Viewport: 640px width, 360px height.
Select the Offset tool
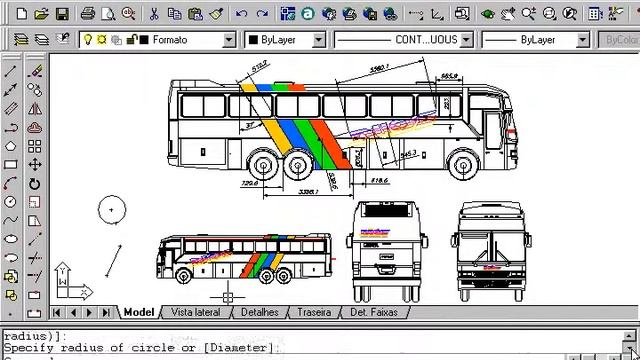[x=35, y=128]
